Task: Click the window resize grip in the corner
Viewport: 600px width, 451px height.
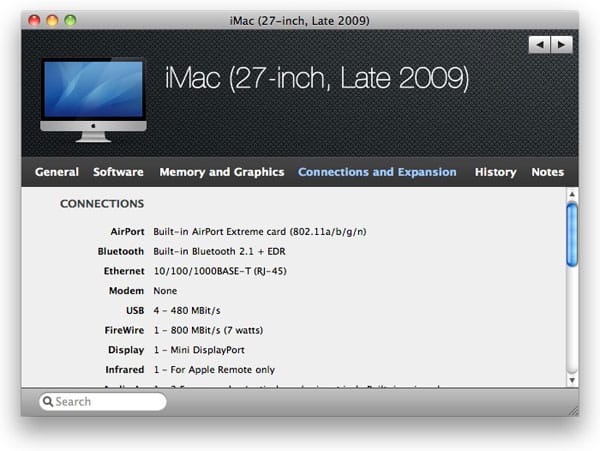Action: pos(571,408)
